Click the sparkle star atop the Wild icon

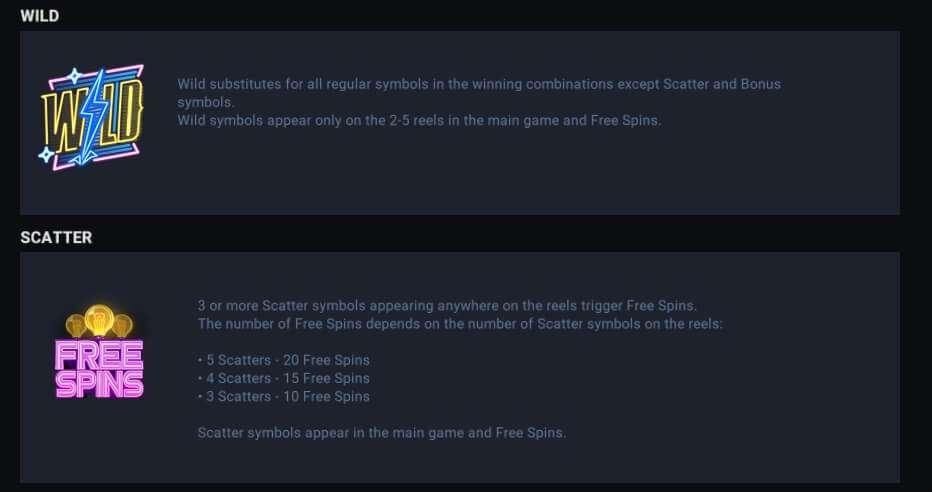(x=74, y=76)
